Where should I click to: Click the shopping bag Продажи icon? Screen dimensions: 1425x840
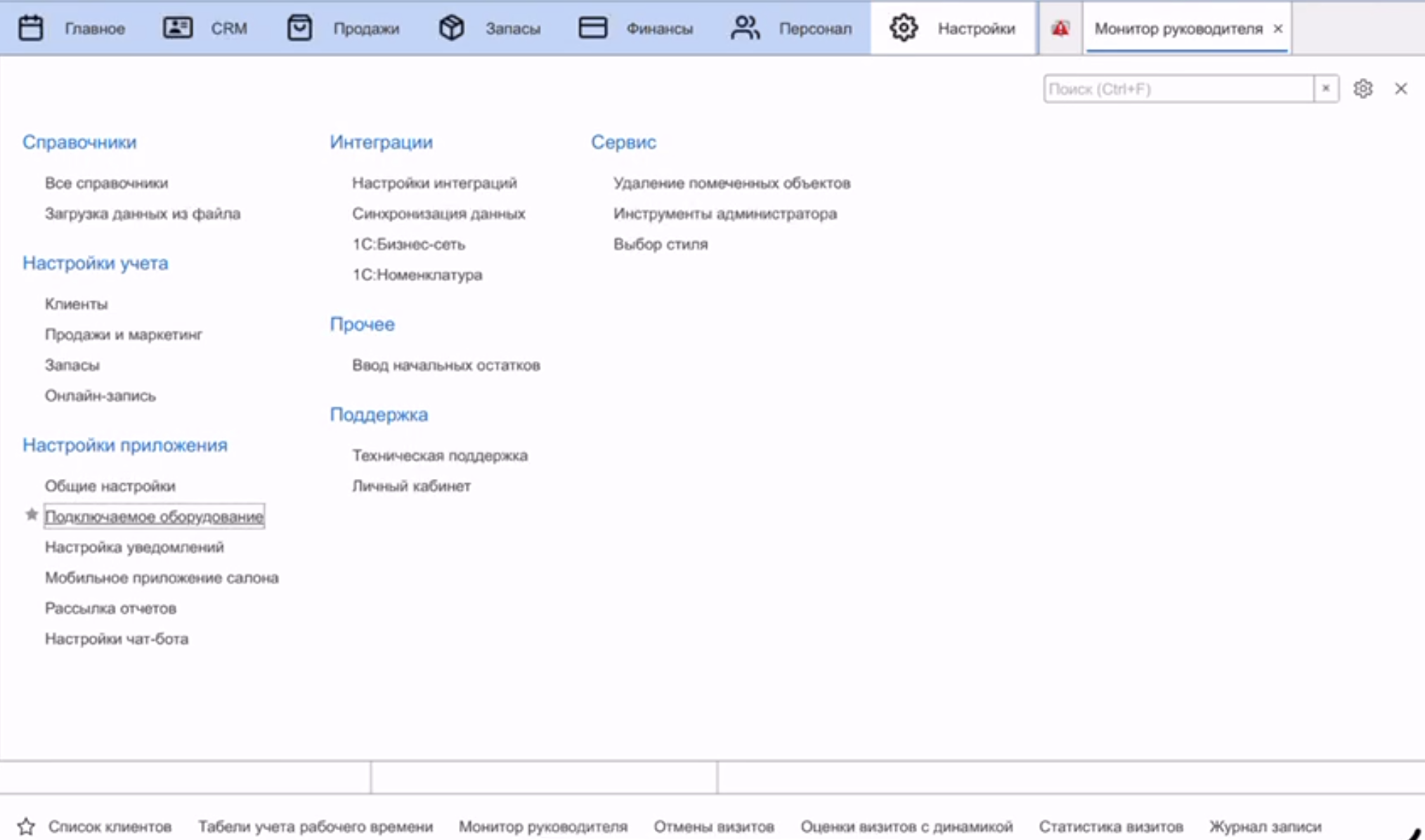pos(299,28)
